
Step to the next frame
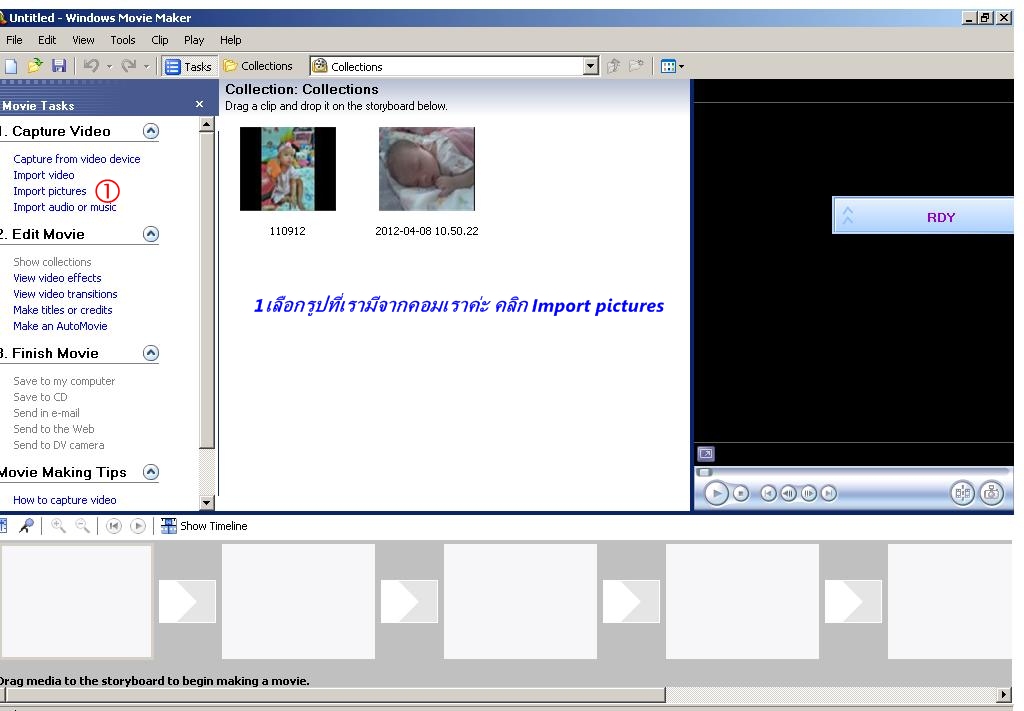[808, 494]
